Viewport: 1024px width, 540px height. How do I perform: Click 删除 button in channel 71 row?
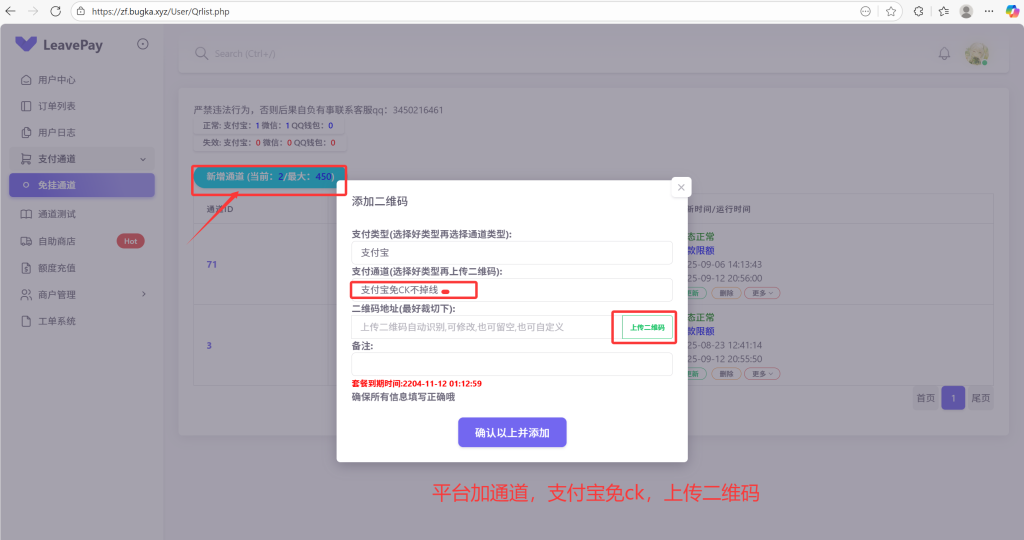click(726, 293)
